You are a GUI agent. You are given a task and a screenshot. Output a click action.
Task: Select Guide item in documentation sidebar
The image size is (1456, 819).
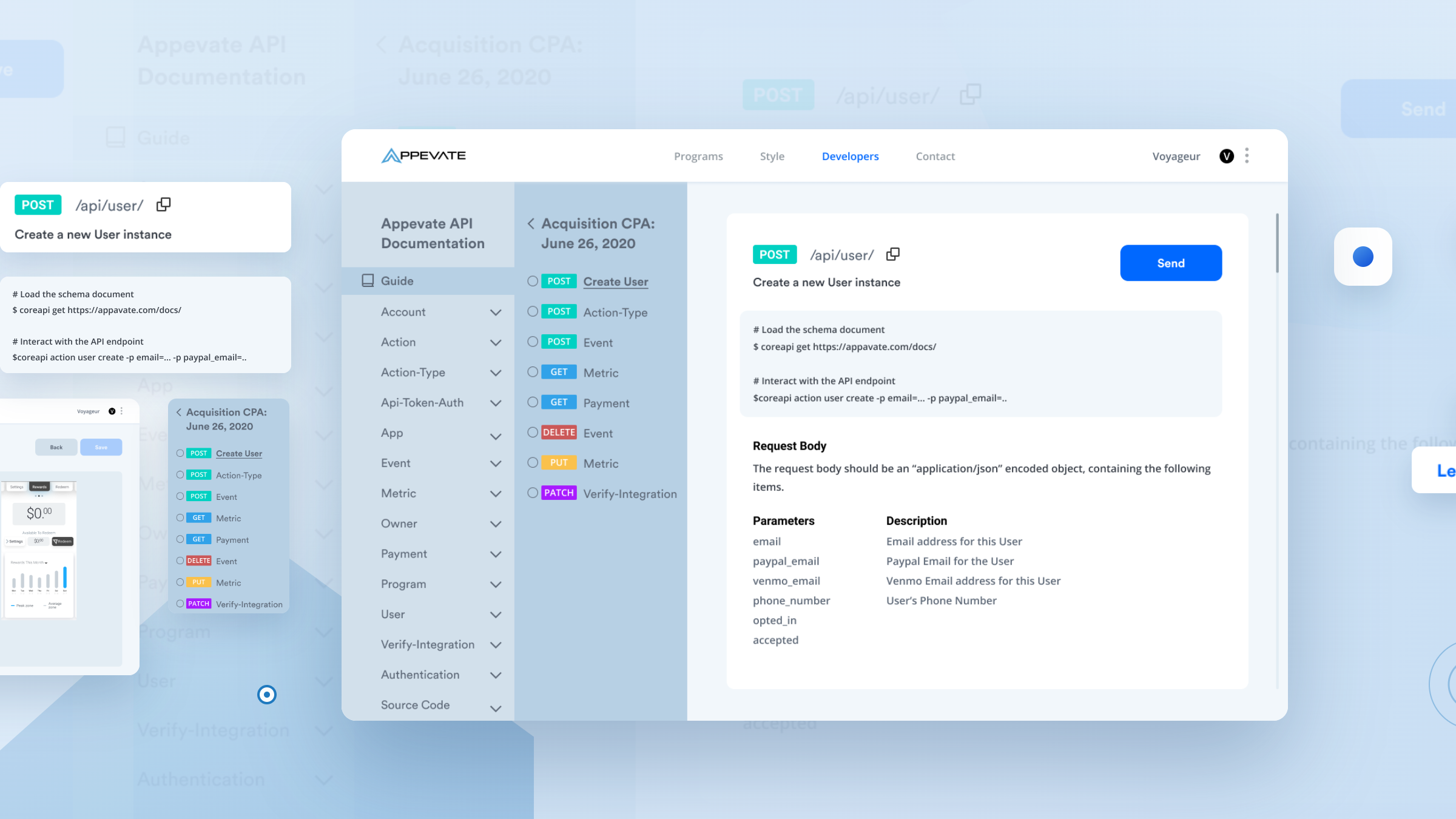428,281
